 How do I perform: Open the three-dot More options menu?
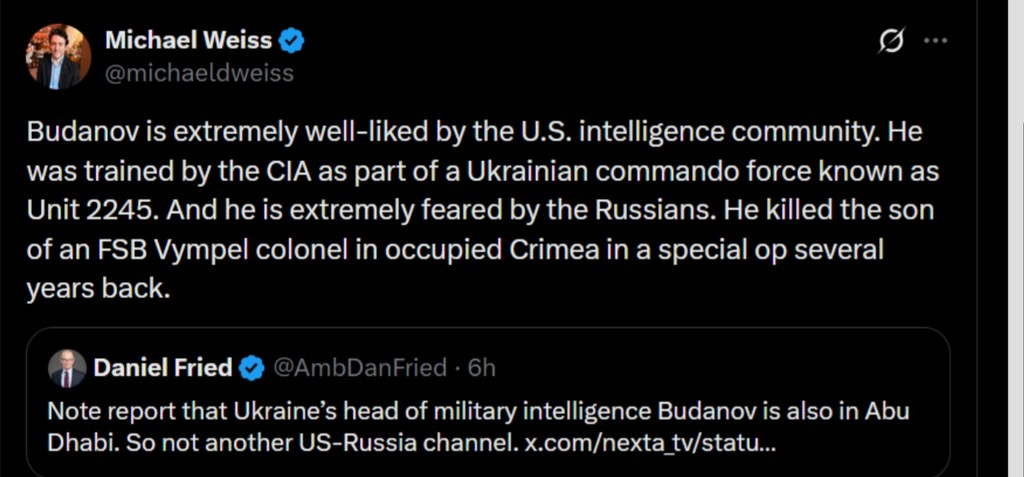(x=934, y=42)
